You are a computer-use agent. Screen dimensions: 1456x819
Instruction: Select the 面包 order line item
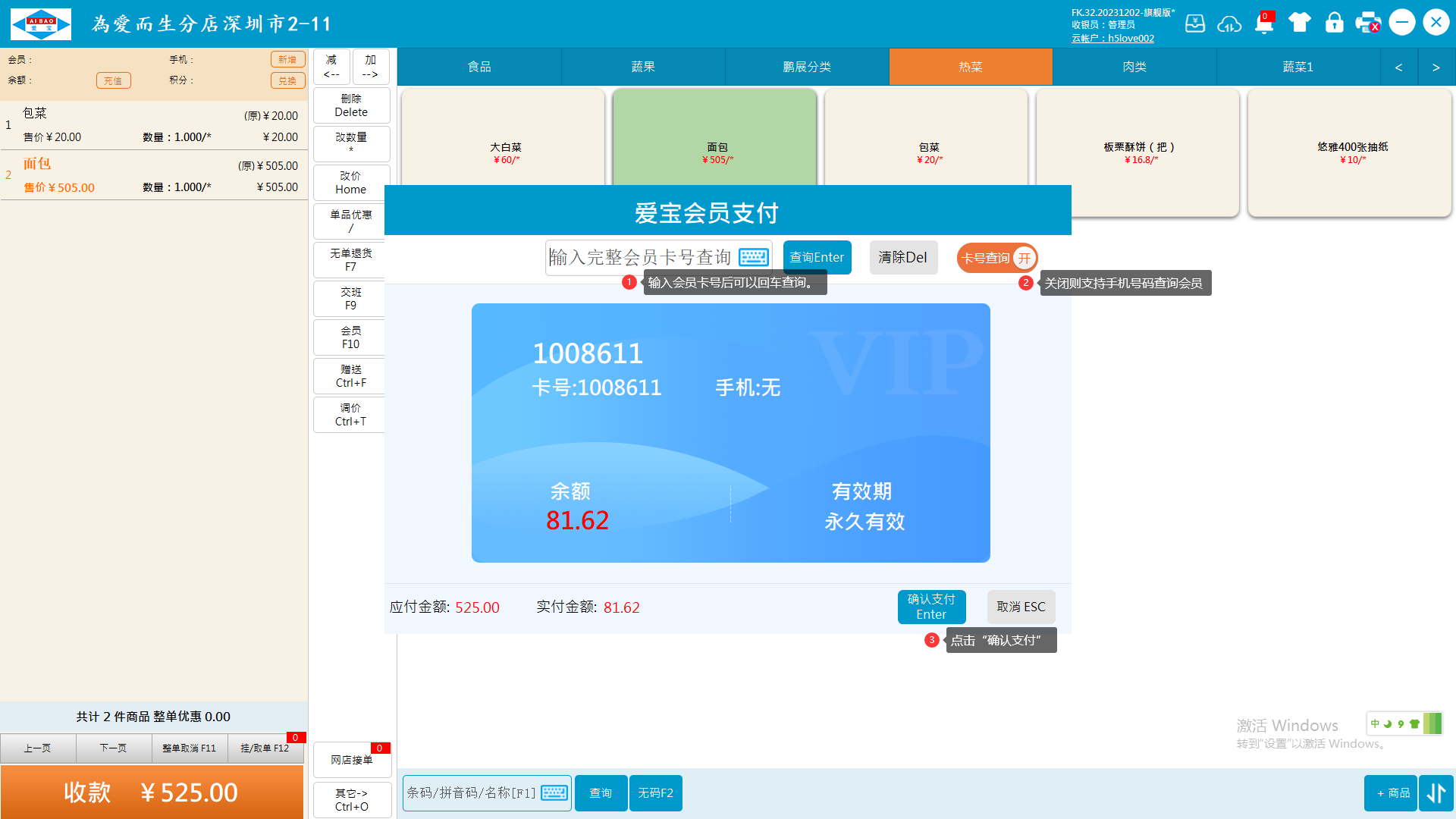point(153,175)
